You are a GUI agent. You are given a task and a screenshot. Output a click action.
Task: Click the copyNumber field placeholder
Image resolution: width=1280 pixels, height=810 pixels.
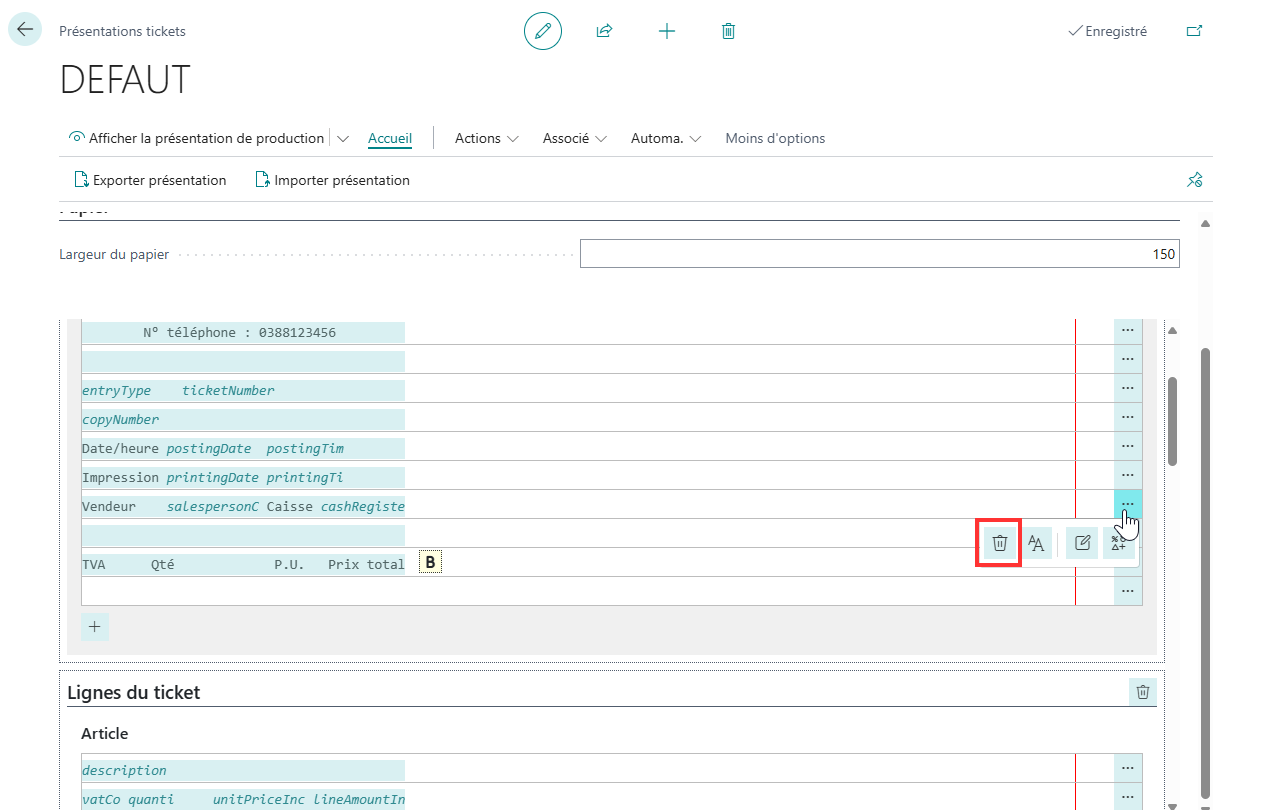(121, 419)
